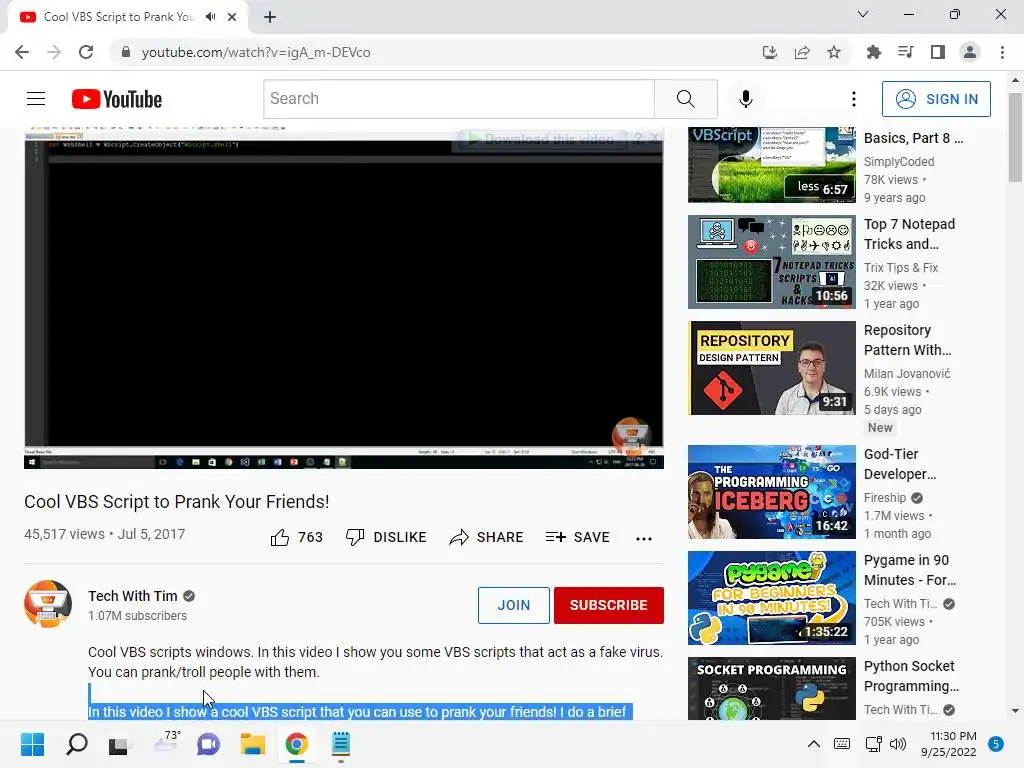Open the Top 7 Notepad Tricks thumbnail
1024x768 pixels.
pos(772,262)
